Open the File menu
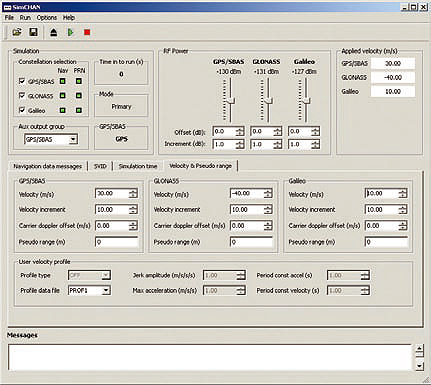The height and width of the screenshot is (385, 431). click(9, 18)
